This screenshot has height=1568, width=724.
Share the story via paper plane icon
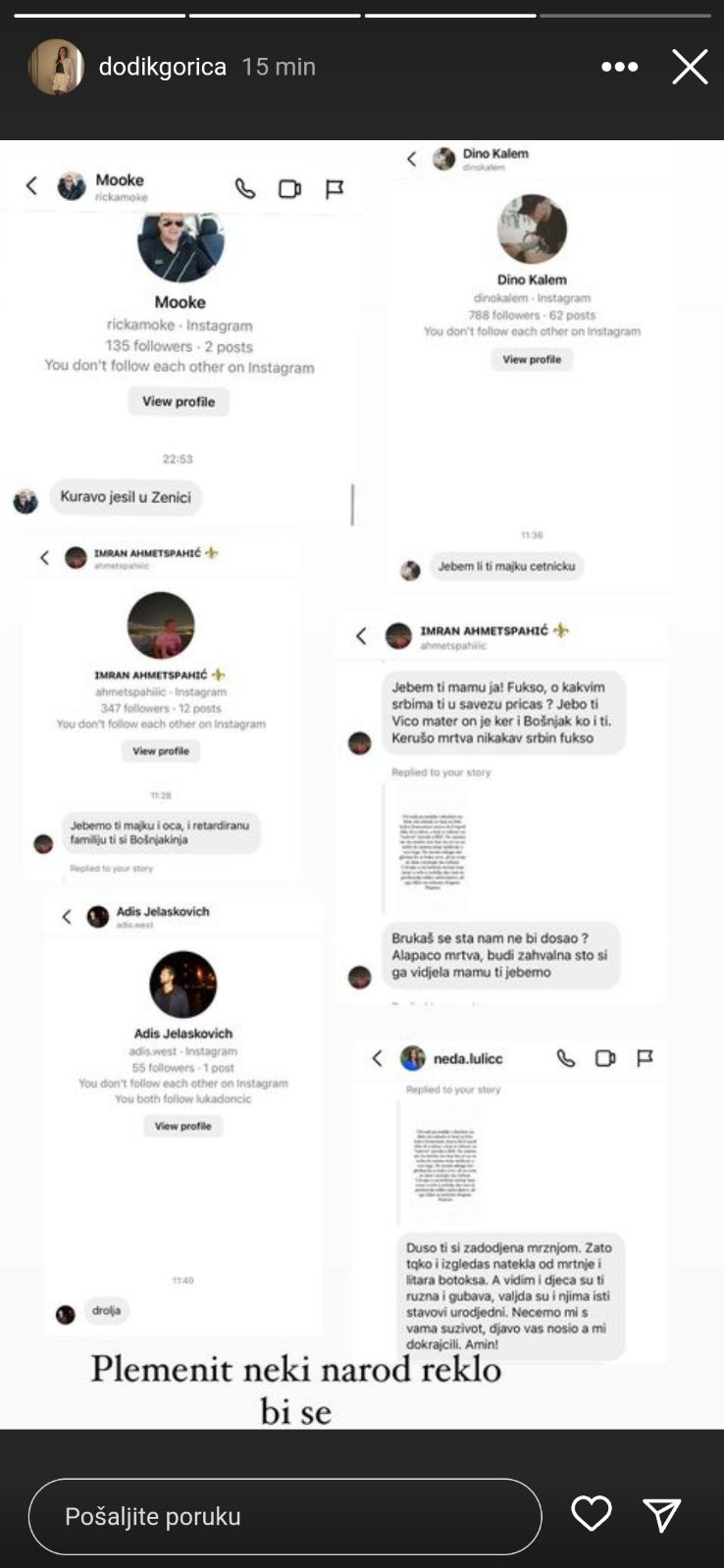(x=662, y=1515)
